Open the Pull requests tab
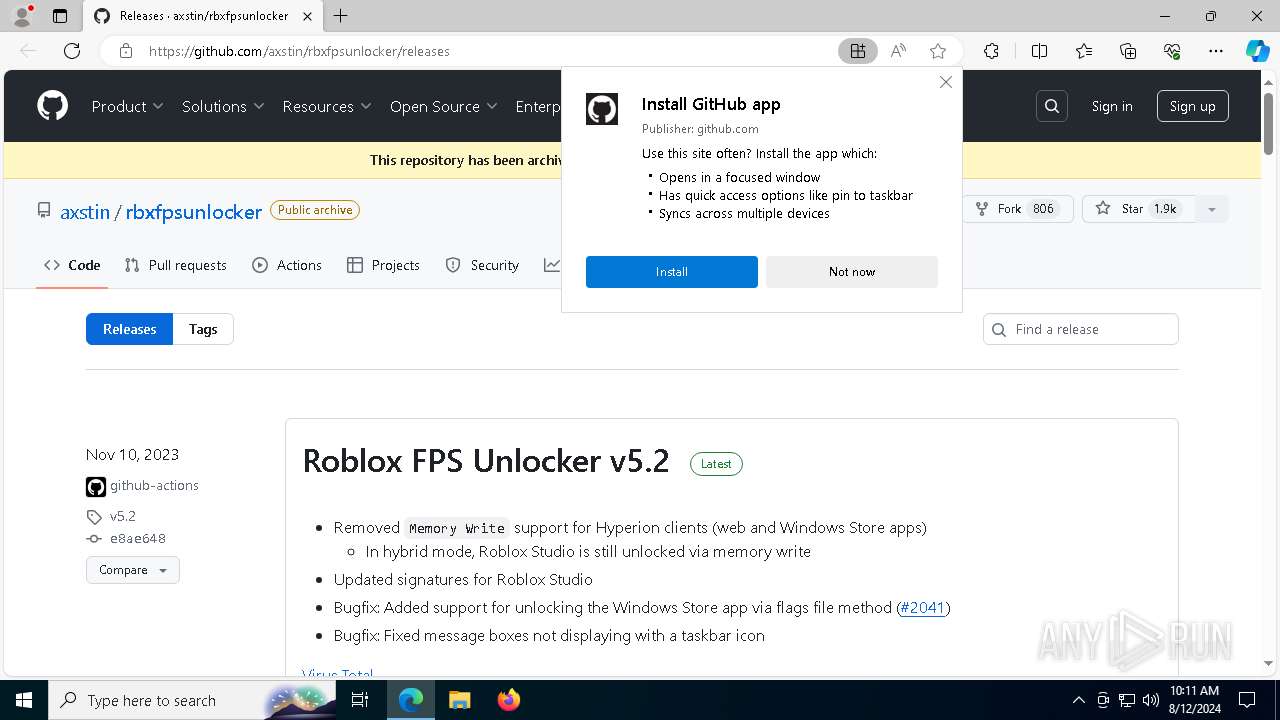Viewport: 1280px width, 720px height. point(176,265)
